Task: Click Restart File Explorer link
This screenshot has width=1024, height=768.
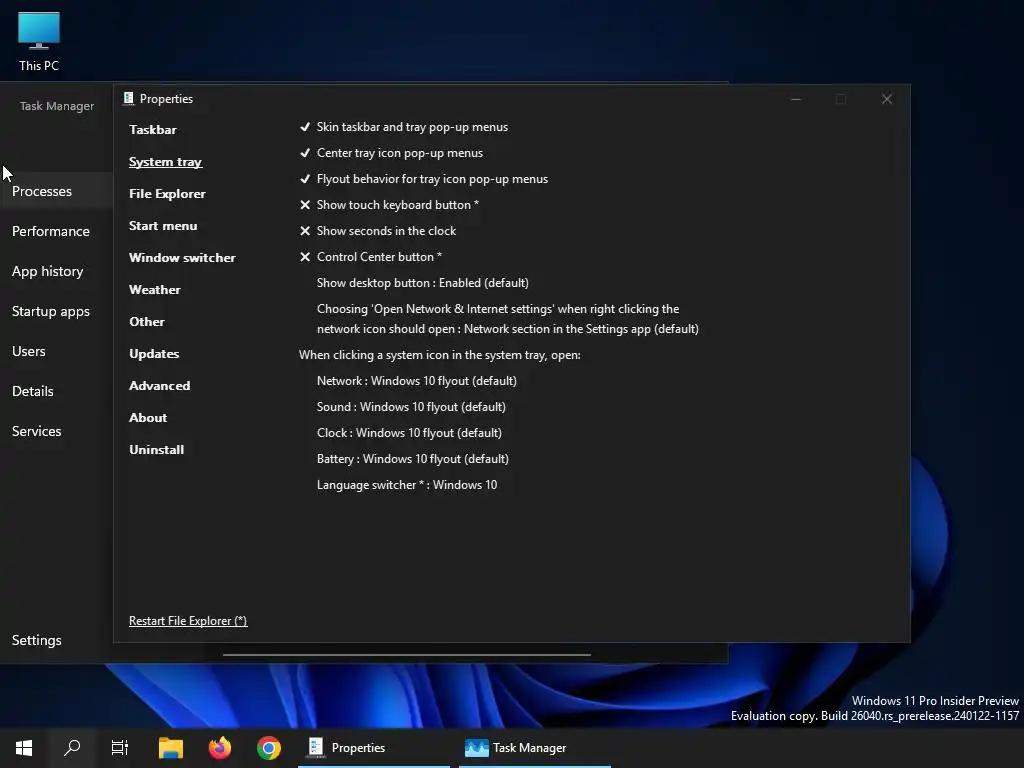Action: 188,621
